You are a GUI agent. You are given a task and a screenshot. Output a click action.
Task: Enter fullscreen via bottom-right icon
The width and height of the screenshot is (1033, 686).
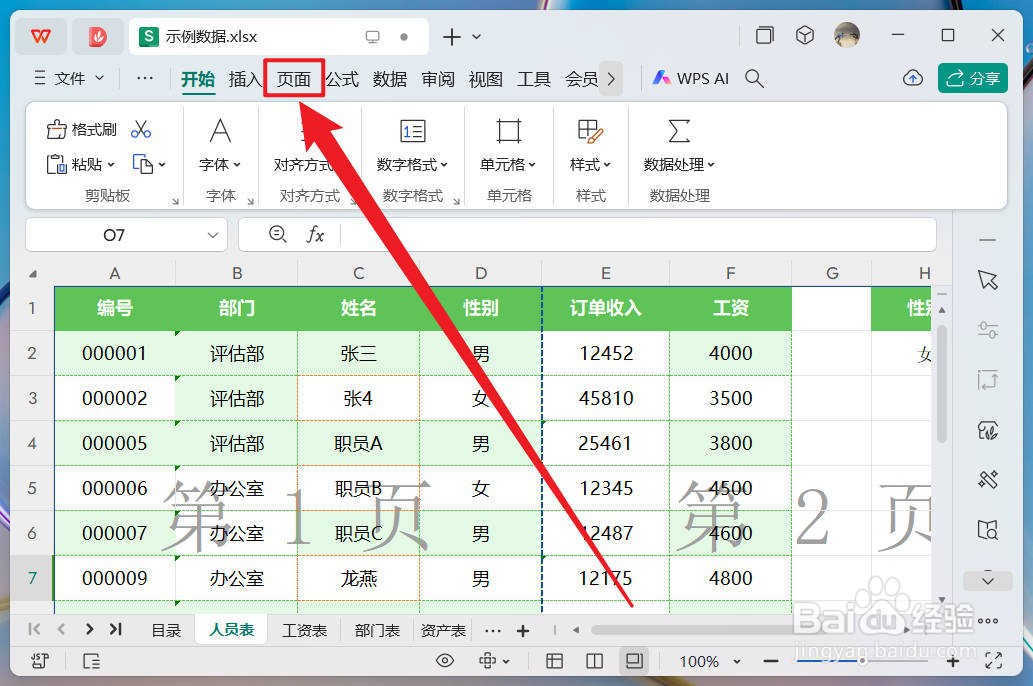(x=993, y=661)
